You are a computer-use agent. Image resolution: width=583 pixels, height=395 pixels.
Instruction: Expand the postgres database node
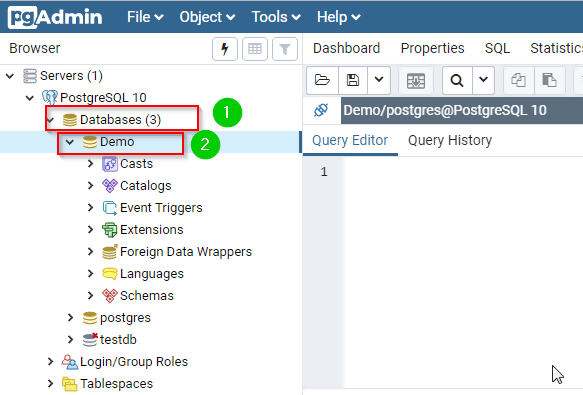click(x=70, y=318)
